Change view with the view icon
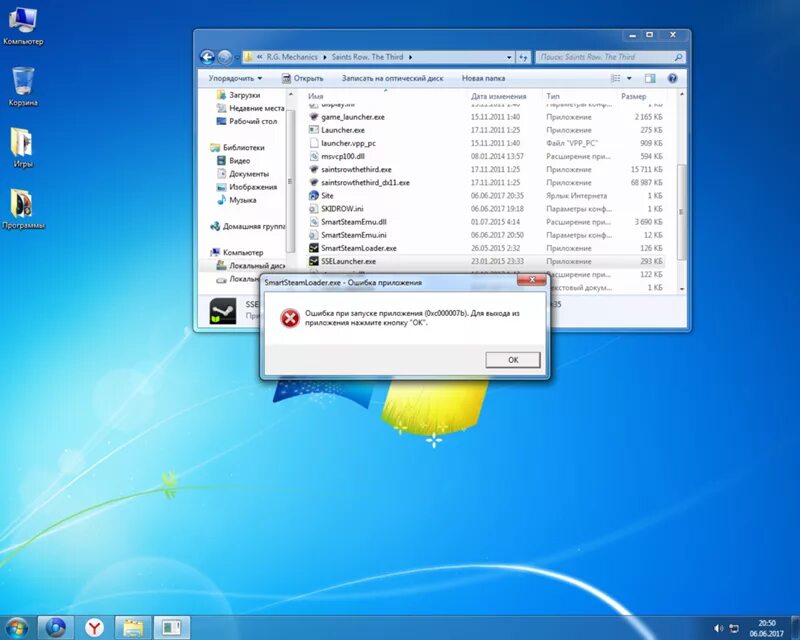Viewport: 800px width, 640px height. [616, 78]
